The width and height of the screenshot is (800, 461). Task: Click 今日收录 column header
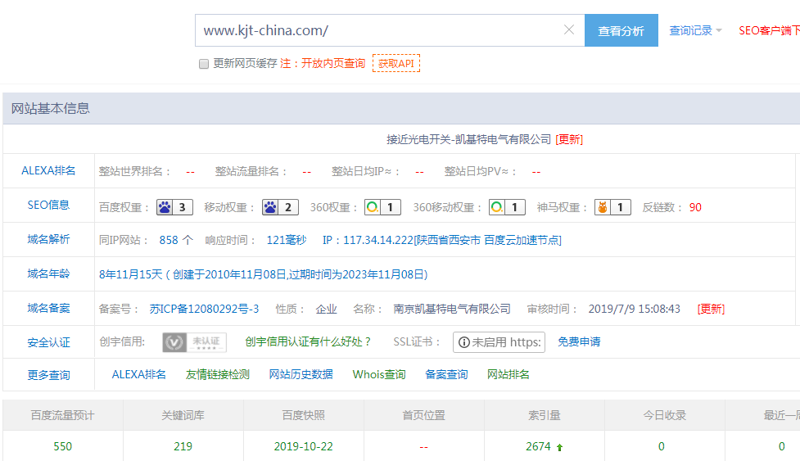pos(664,416)
